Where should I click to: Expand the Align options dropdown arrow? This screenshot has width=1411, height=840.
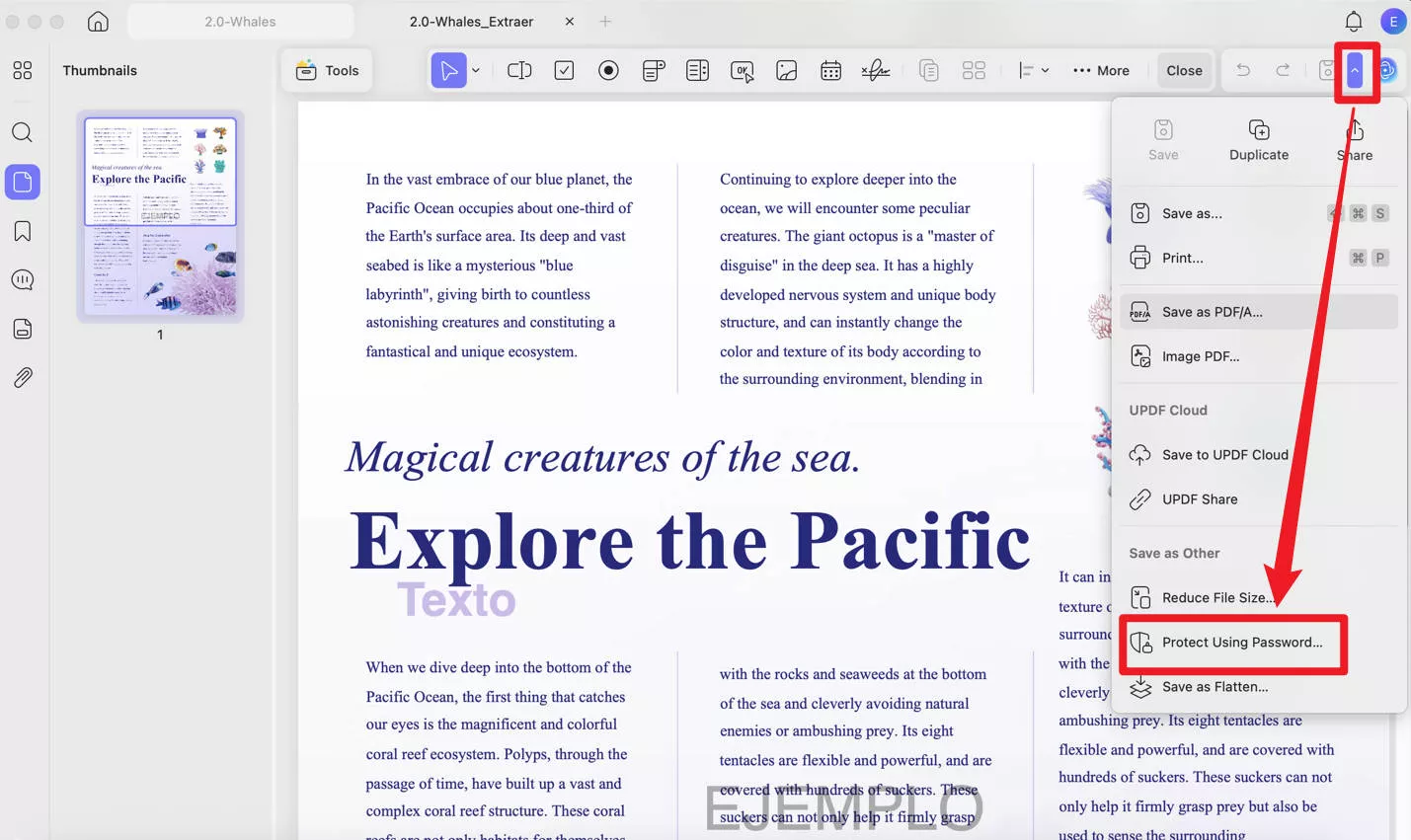pos(1045,70)
